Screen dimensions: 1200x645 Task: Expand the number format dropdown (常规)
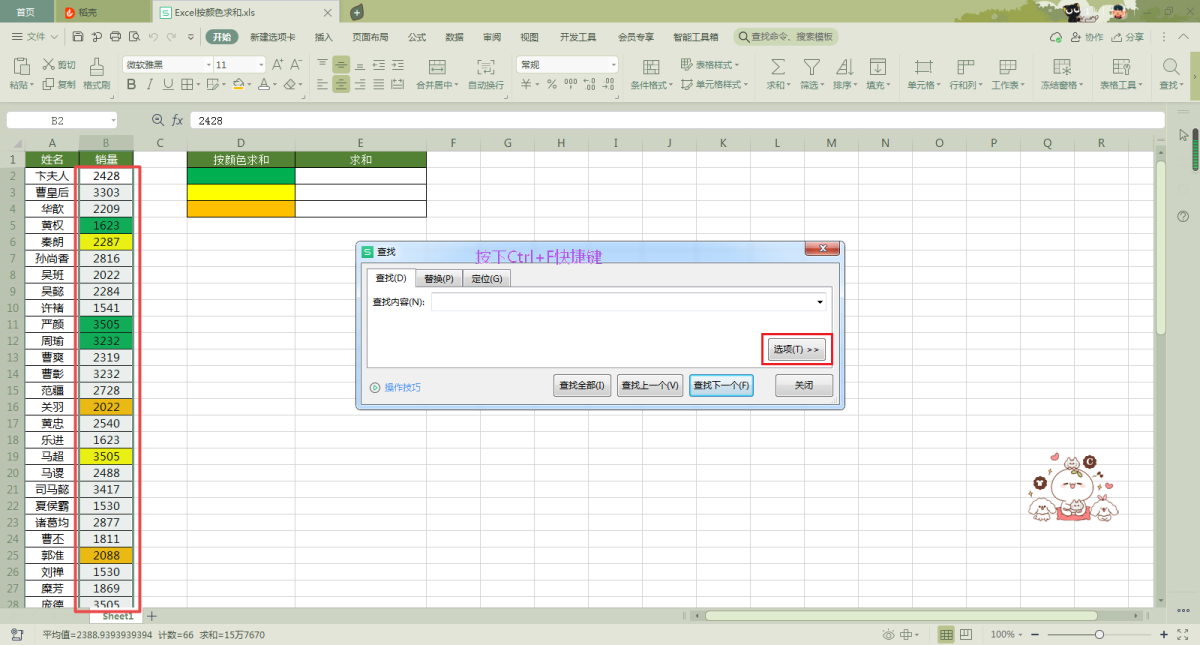click(x=613, y=65)
